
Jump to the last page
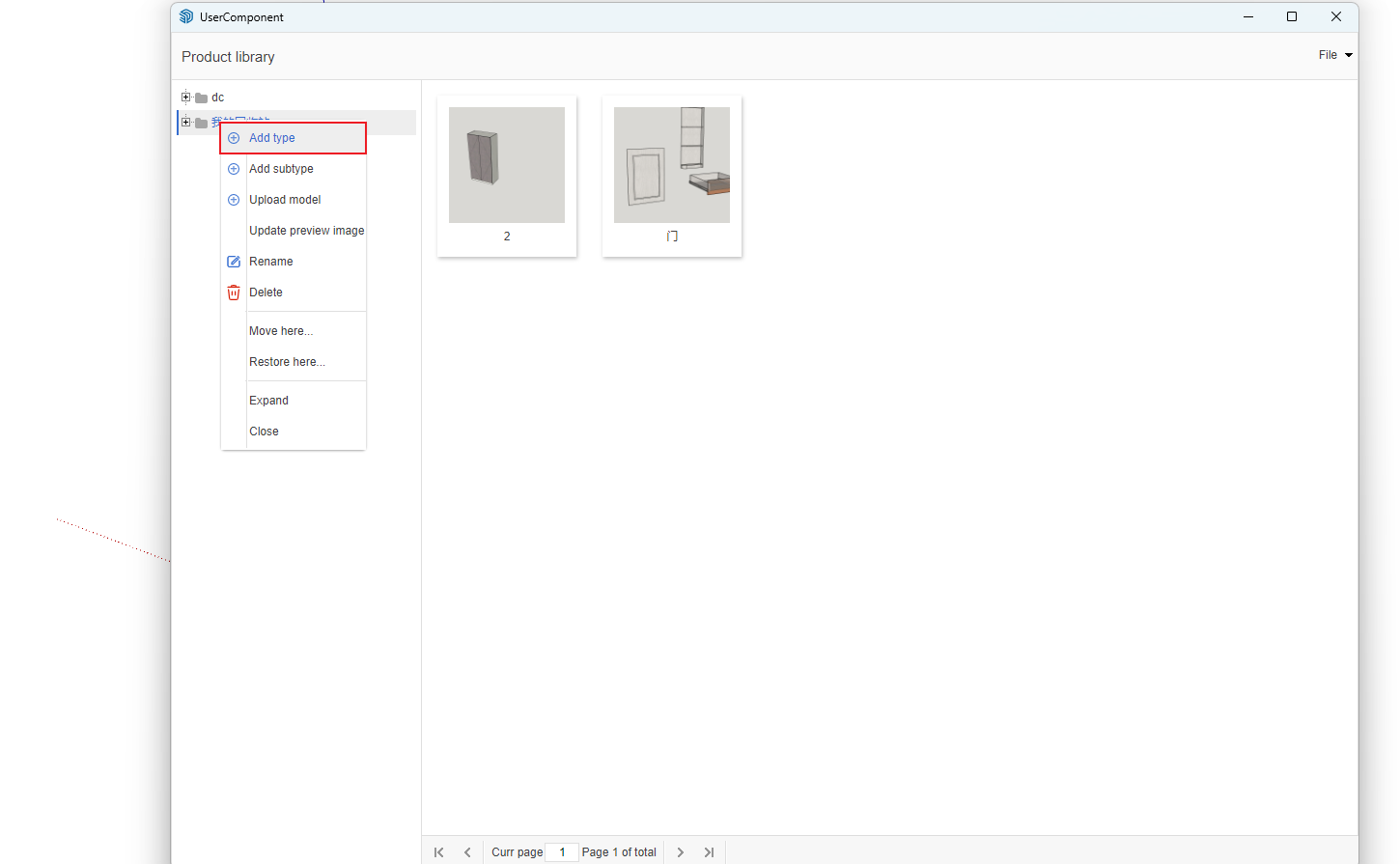[x=710, y=852]
